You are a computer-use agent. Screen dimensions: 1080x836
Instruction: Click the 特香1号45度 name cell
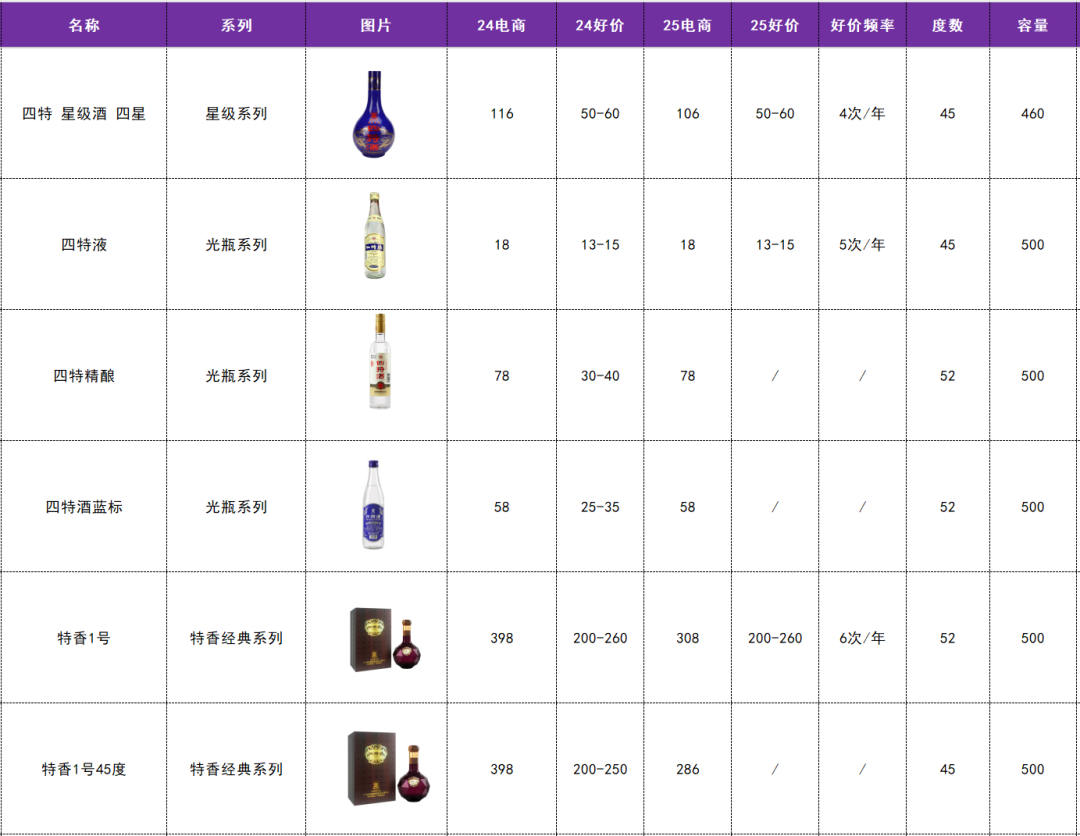tap(84, 769)
